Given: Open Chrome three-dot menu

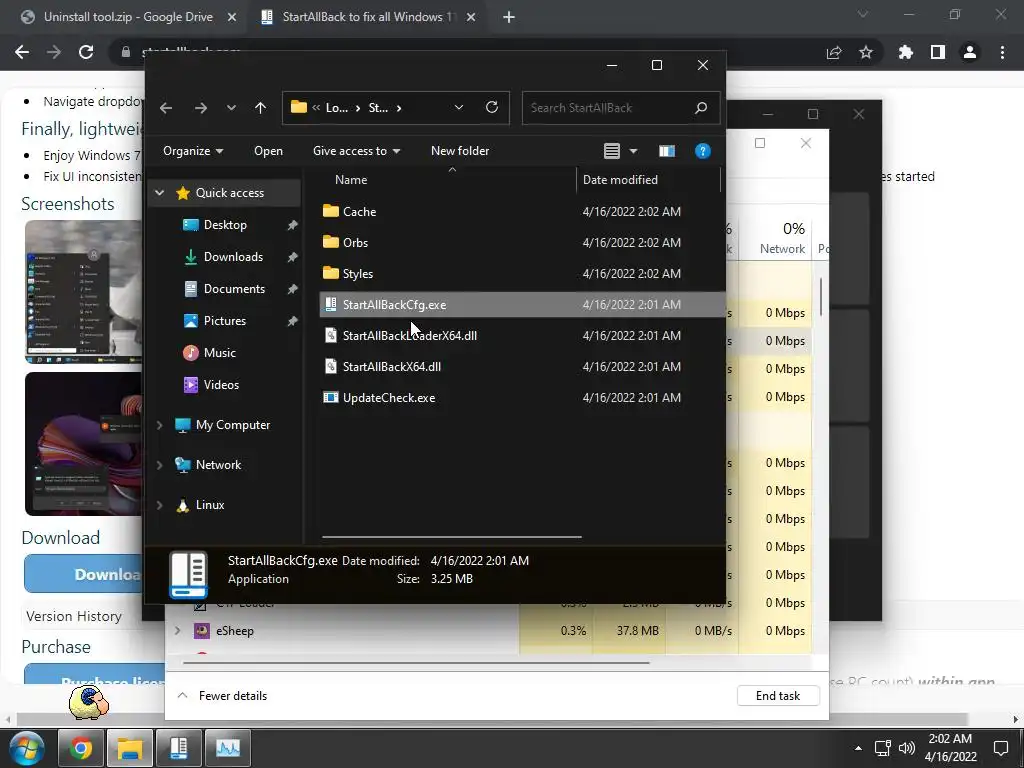Looking at the screenshot, I should coord(1002,52).
